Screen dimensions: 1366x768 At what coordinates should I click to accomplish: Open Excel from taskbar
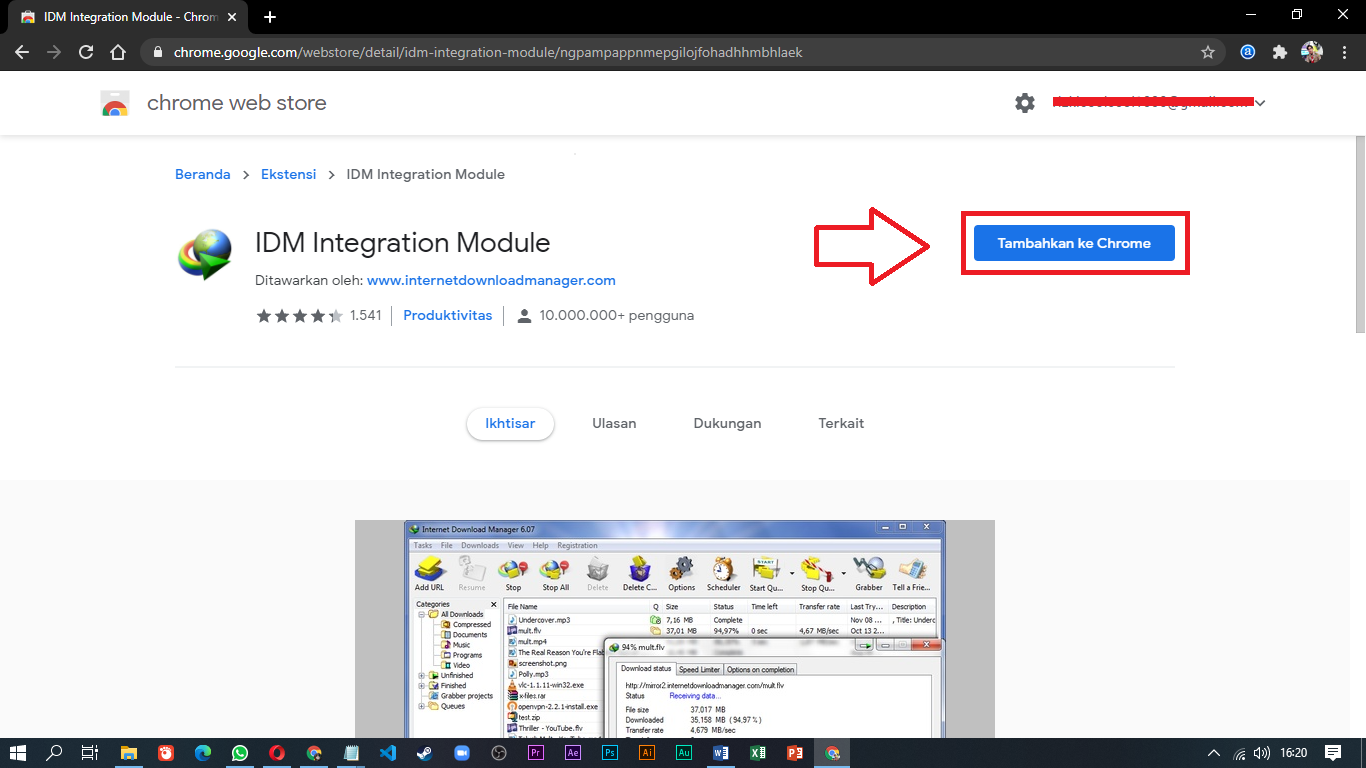[x=758, y=753]
